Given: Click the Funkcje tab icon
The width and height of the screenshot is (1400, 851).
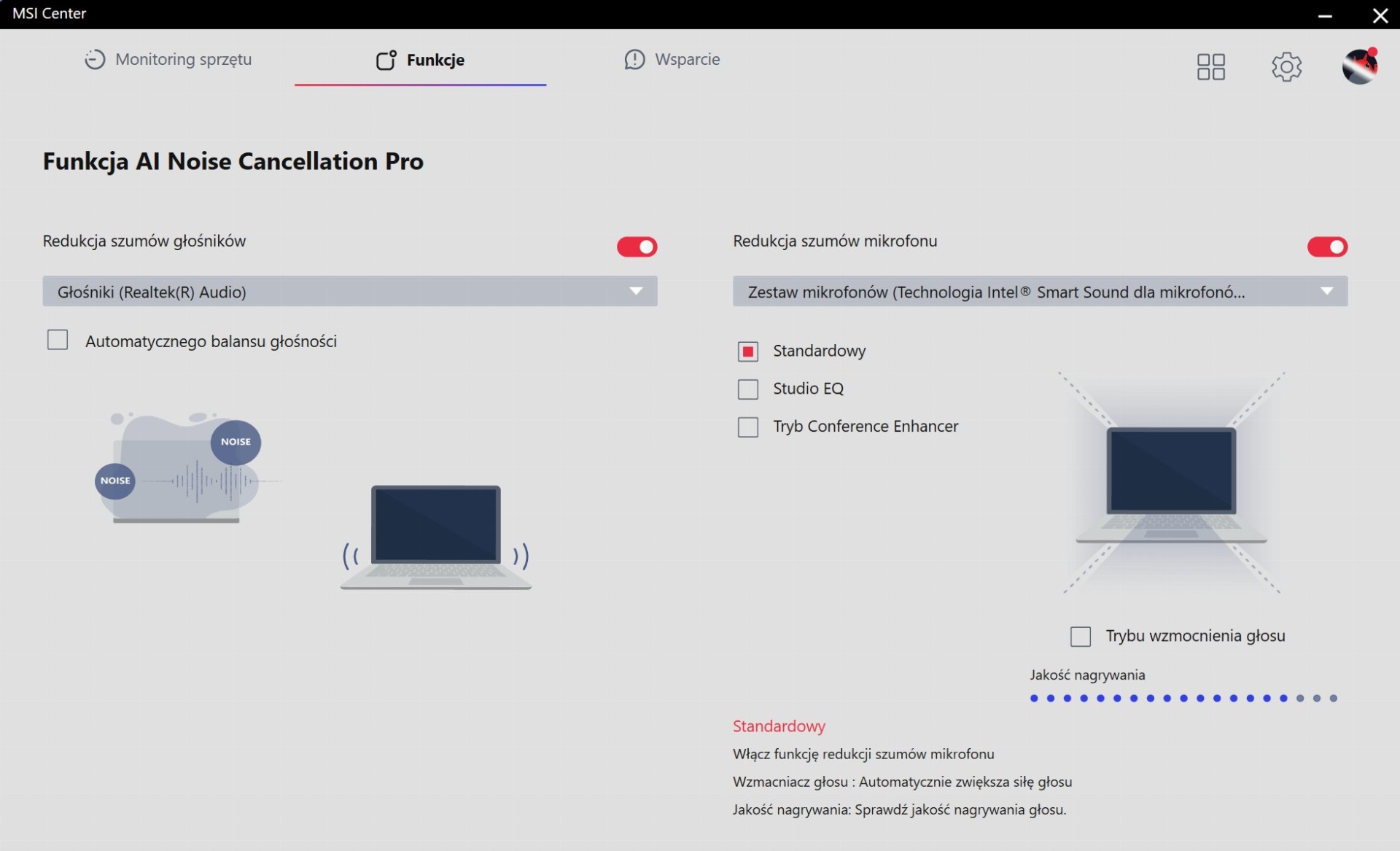Looking at the screenshot, I should (386, 61).
